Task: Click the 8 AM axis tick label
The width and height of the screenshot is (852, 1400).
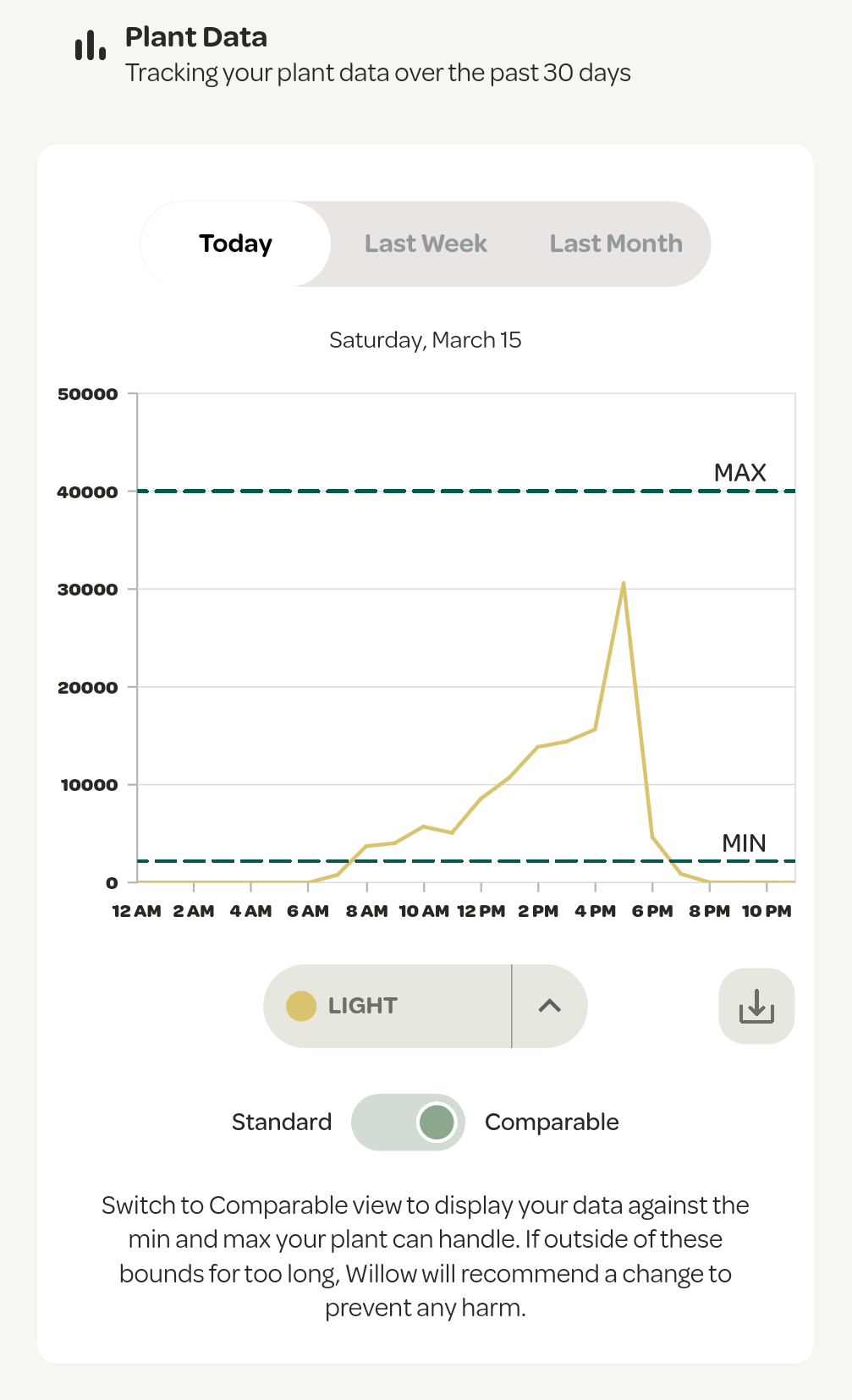Action: pyautogui.click(x=366, y=911)
